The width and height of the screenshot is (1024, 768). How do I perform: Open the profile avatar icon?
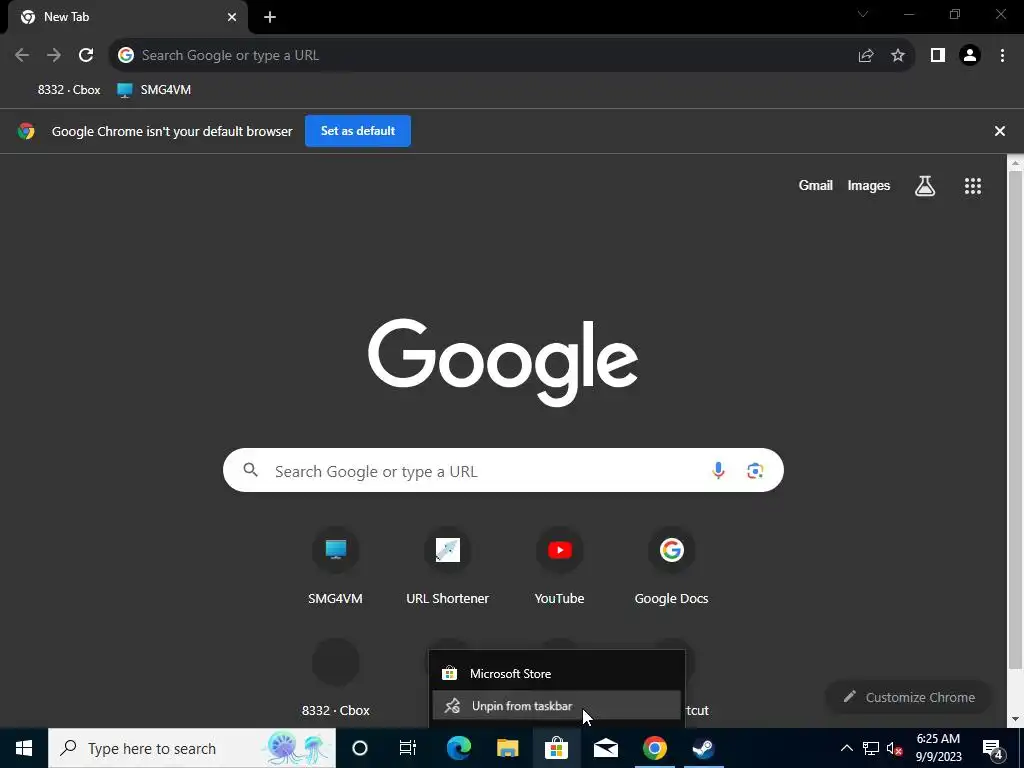click(970, 56)
